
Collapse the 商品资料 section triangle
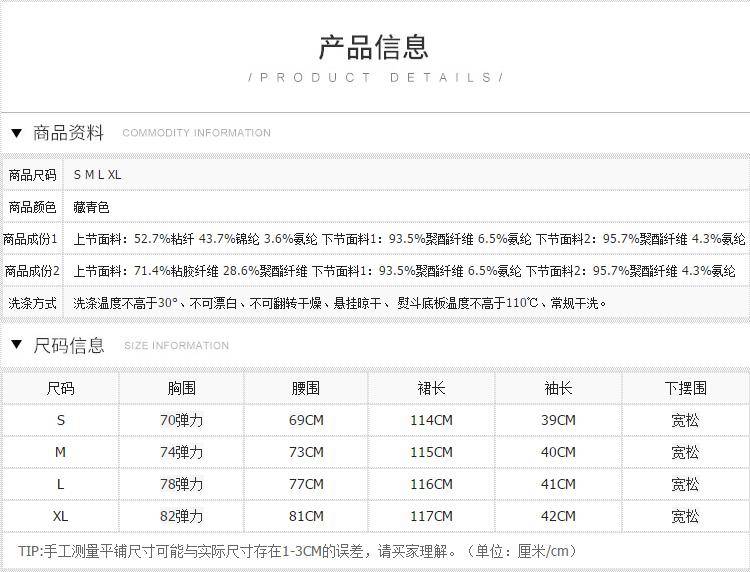point(16,133)
